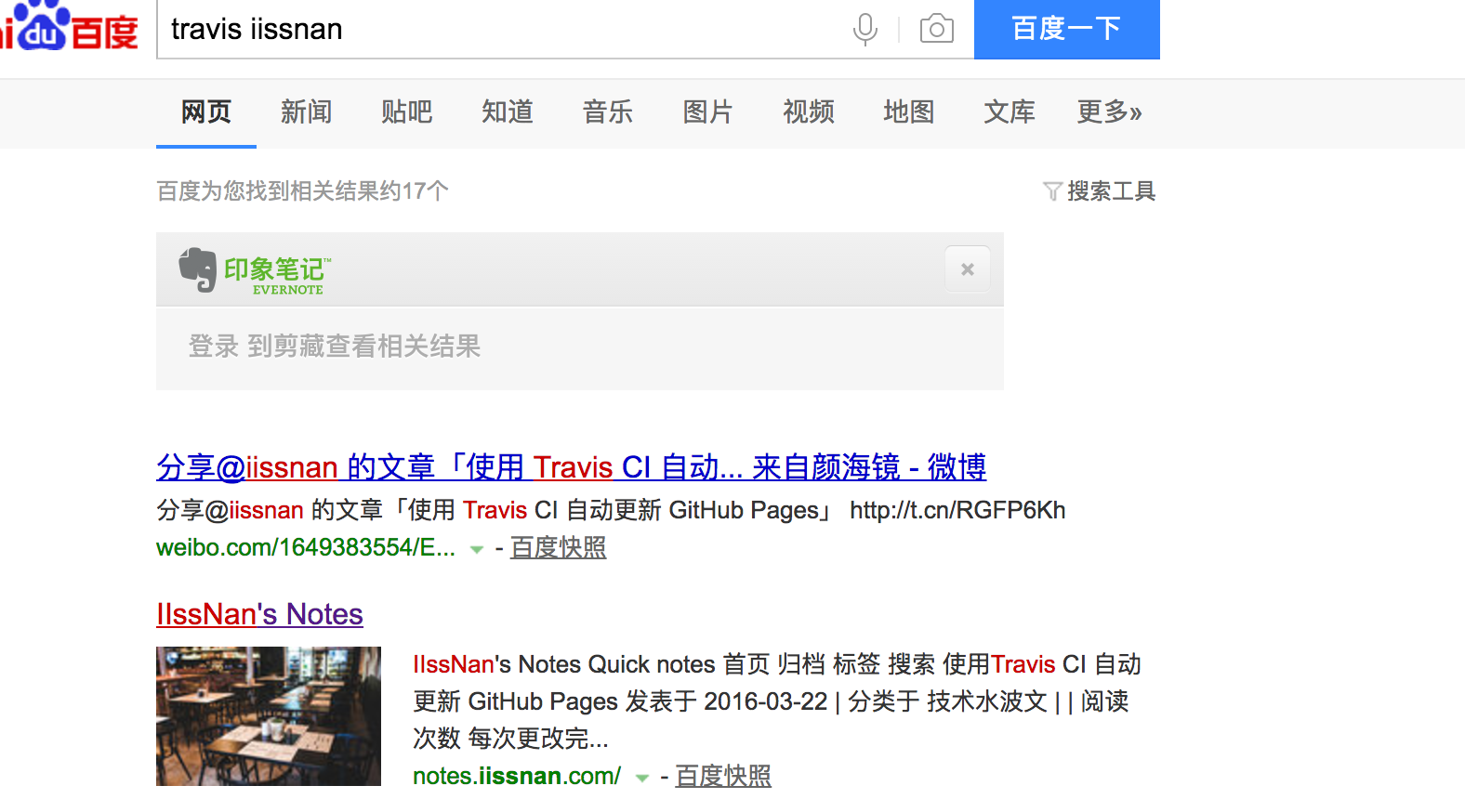Viewport: 1465px width, 812px height.
Task: Start voice search with the microphone icon
Action: (864, 30)
